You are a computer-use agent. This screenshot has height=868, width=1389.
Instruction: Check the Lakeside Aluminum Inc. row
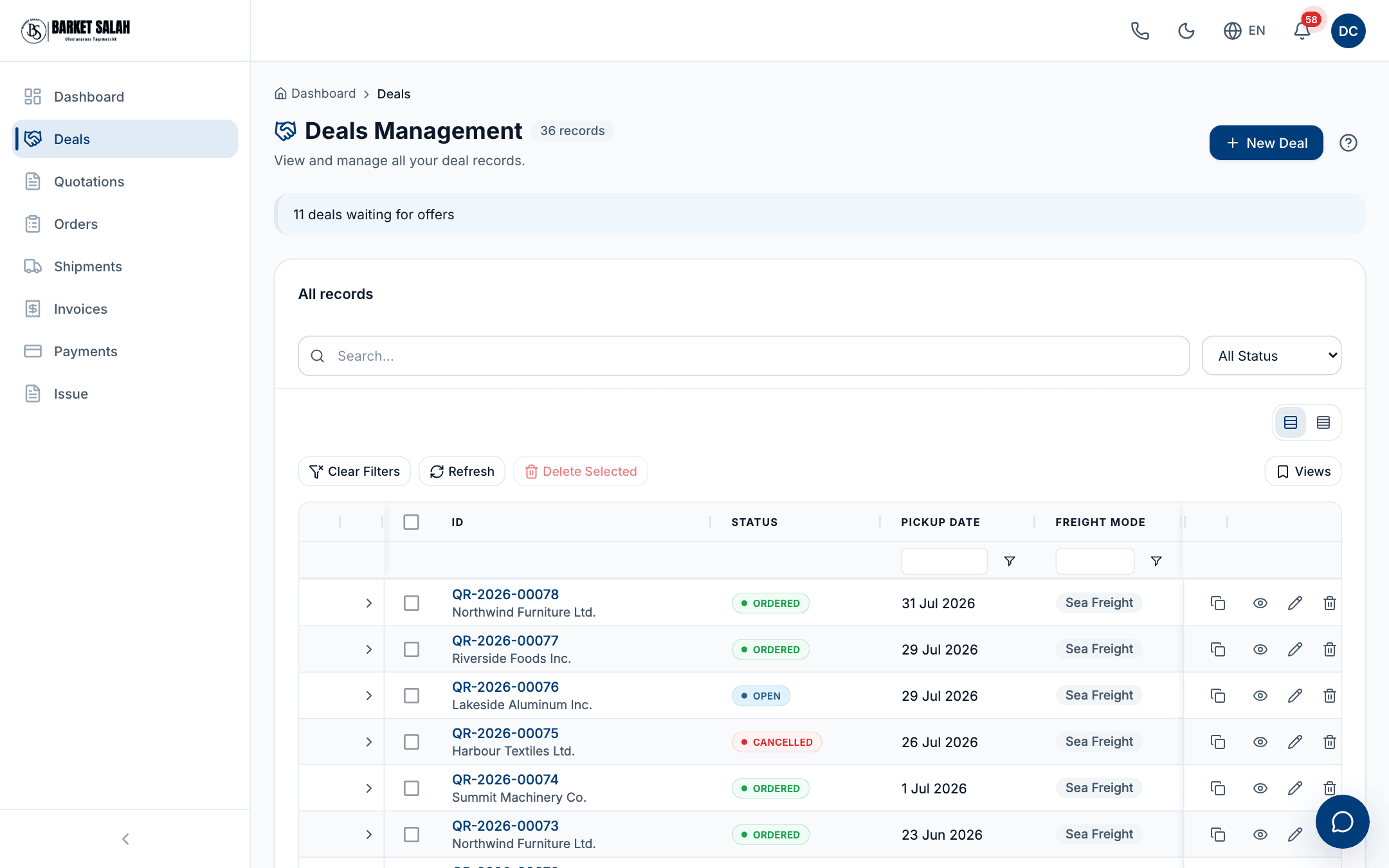[x=412, y=696]
